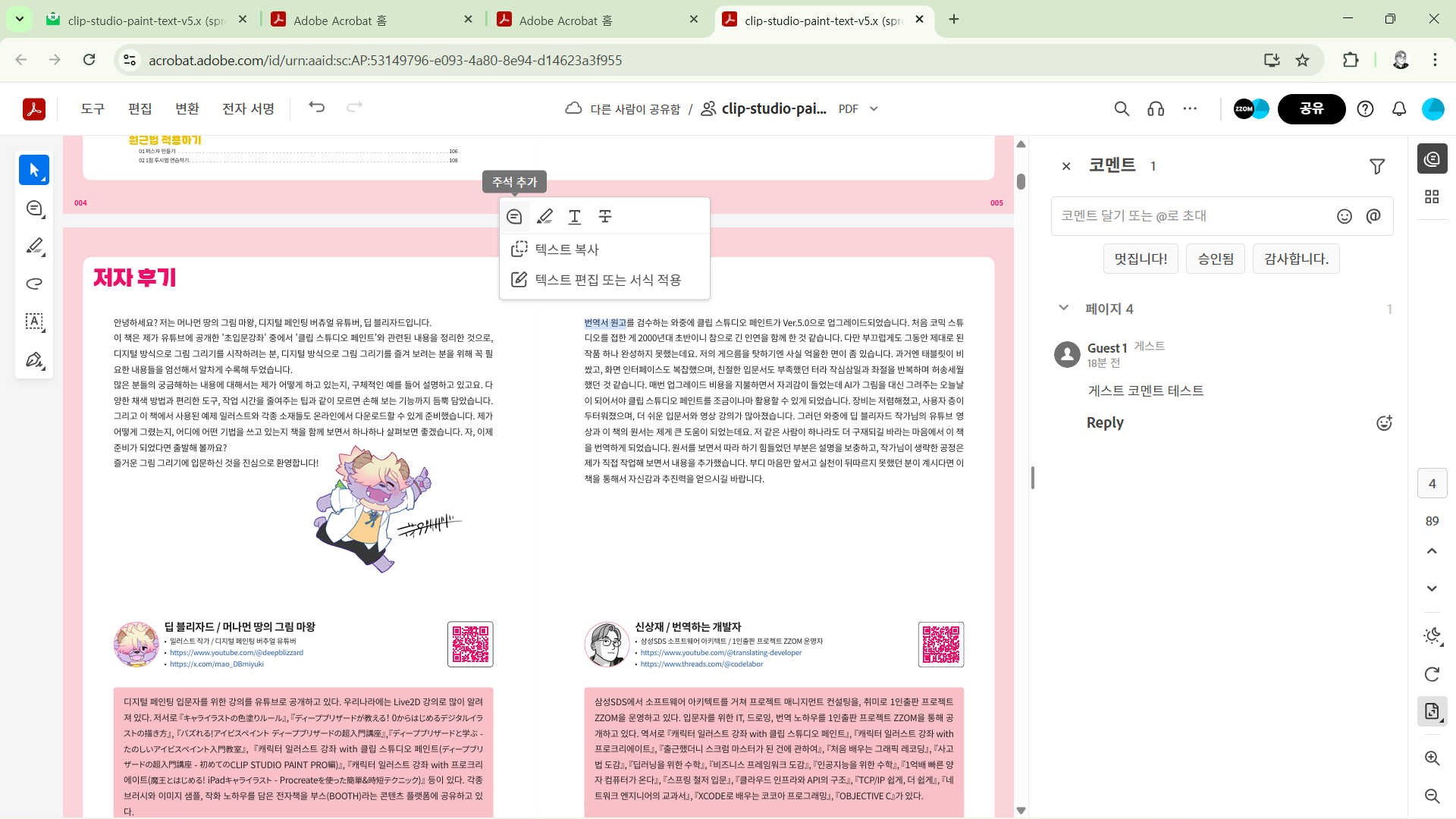Select the freehand lasso draw tool
This screenshot has height=819, width=1456.
click(34, 284)
